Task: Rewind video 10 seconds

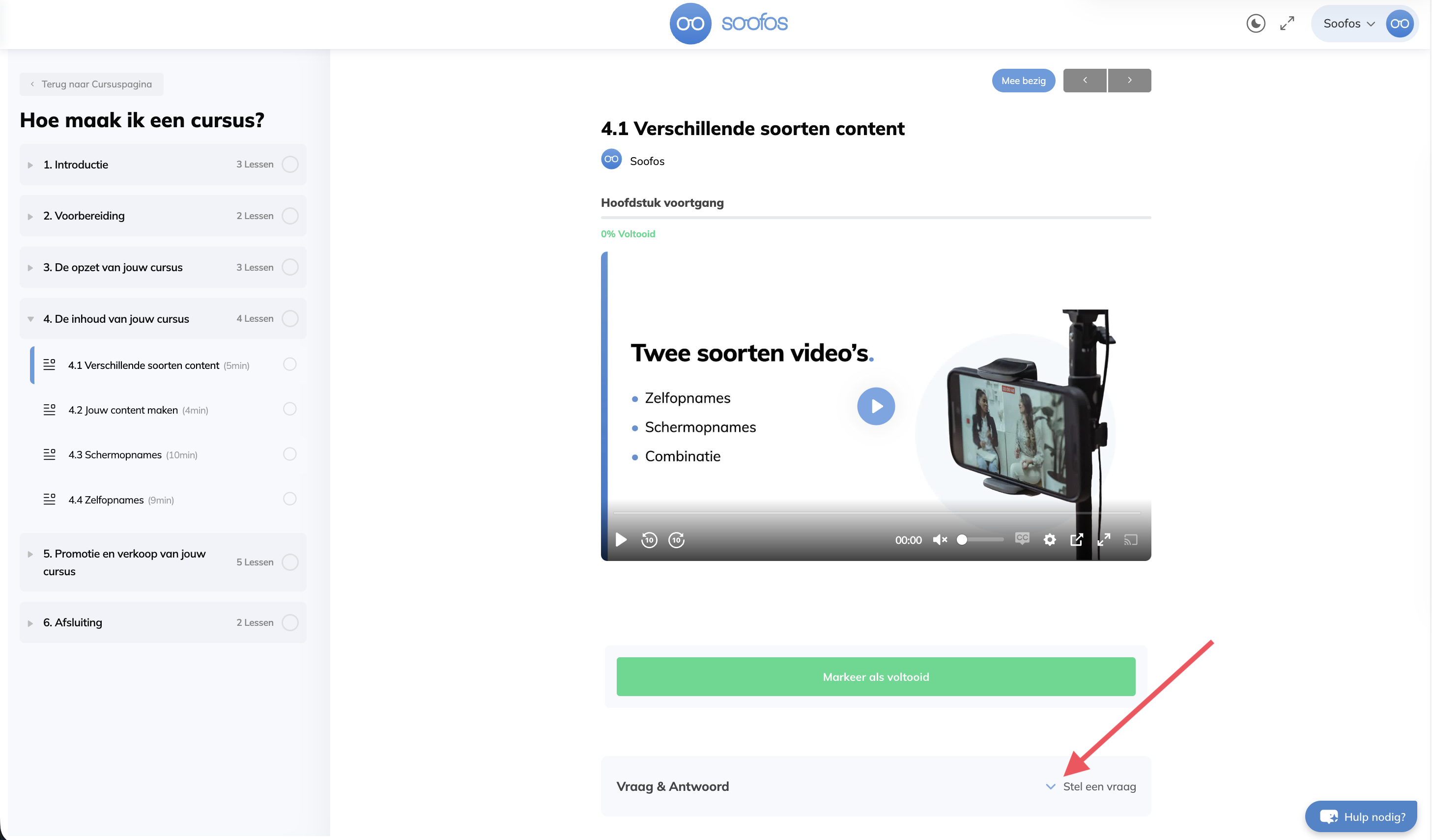Action: pyautogui.click(x=649, y=539)
